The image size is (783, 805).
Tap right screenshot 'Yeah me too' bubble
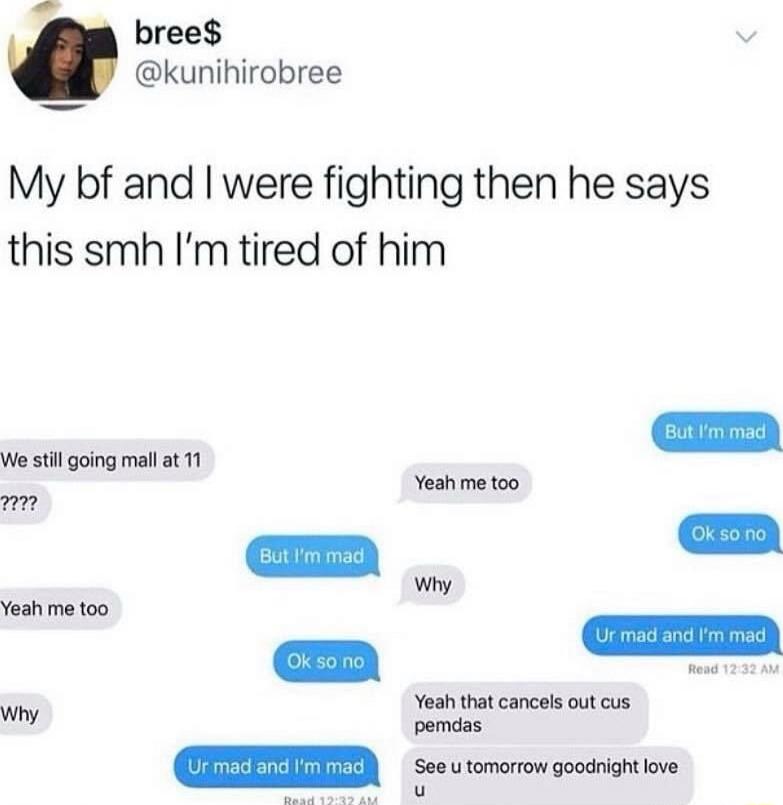pyautogui.click(x=465, y=483)
